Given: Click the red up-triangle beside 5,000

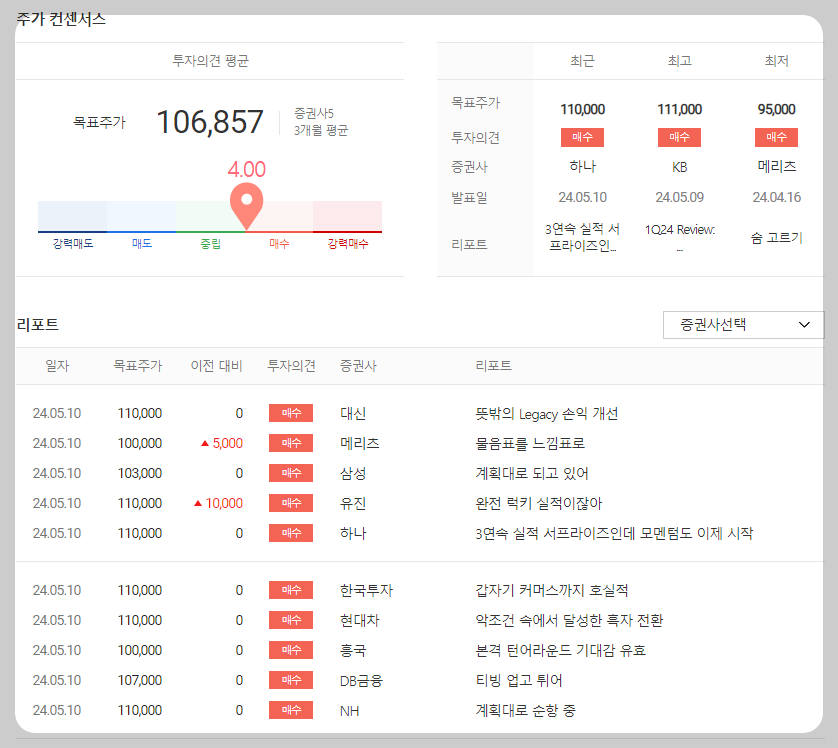Looking at the screenshot, I should pos(205,443).
